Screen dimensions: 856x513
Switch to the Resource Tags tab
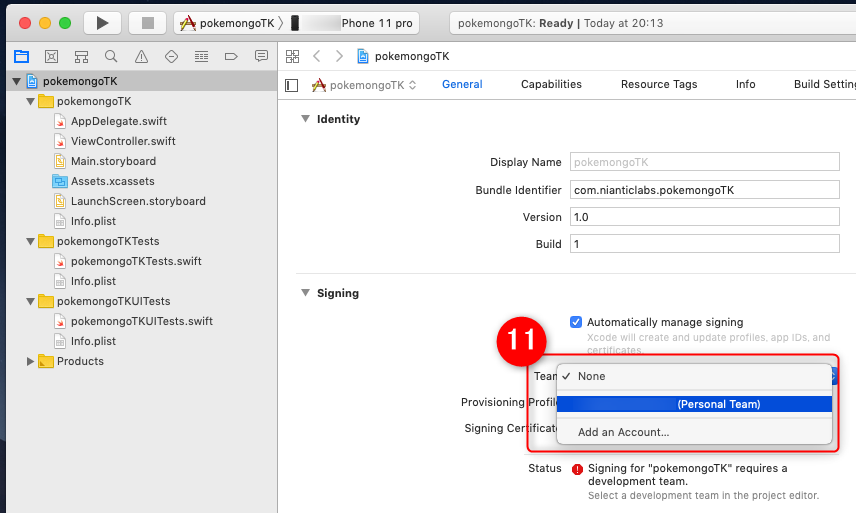[659, 84]
